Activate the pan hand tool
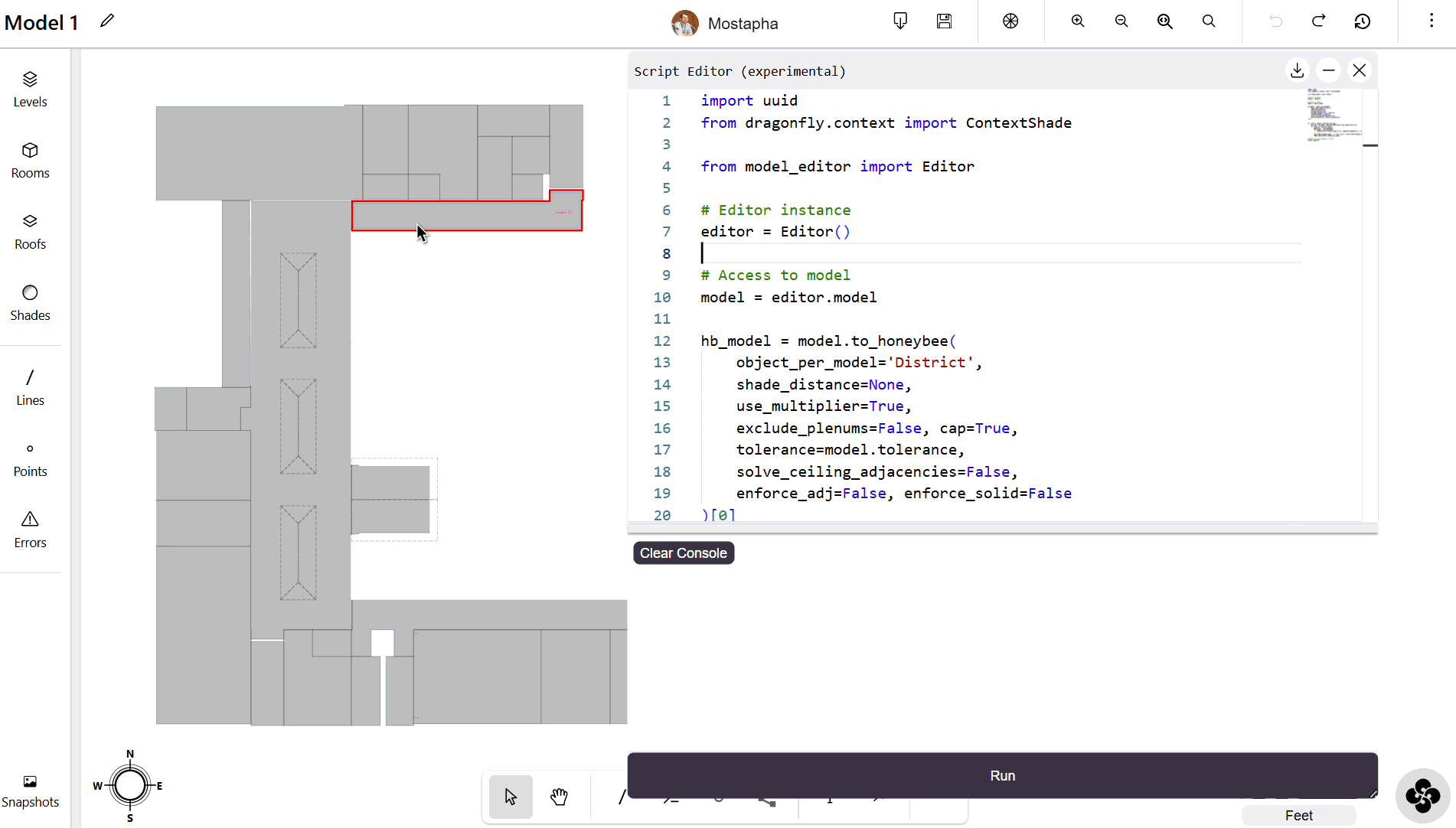This screenshot has height=828, width=1456. [559, 797]
